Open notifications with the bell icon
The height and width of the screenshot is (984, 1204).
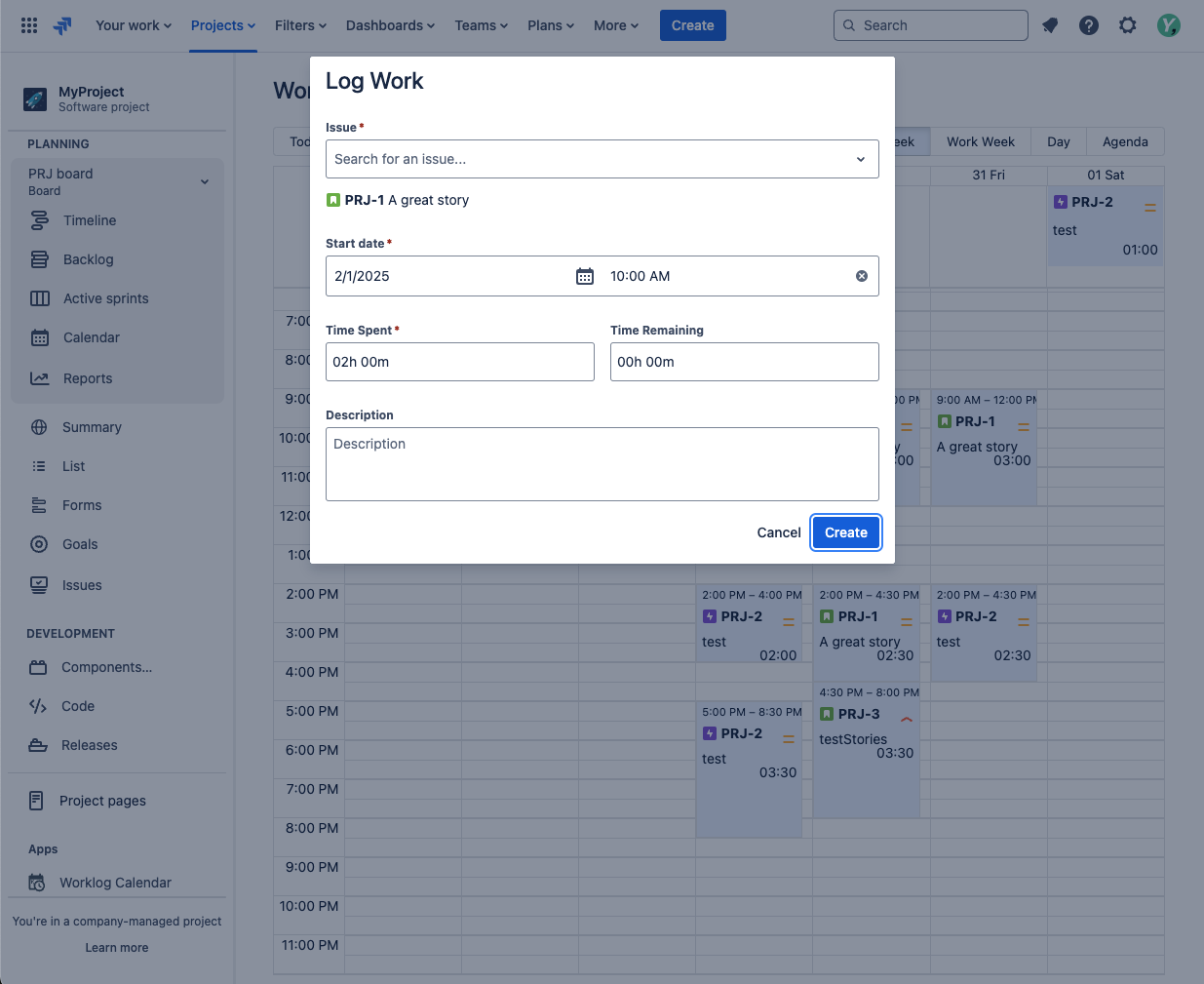pyautogui.click(x=1049, y=25)
